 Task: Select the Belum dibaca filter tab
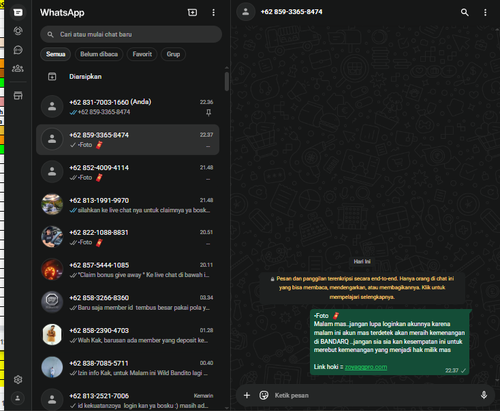pos(99,54)
